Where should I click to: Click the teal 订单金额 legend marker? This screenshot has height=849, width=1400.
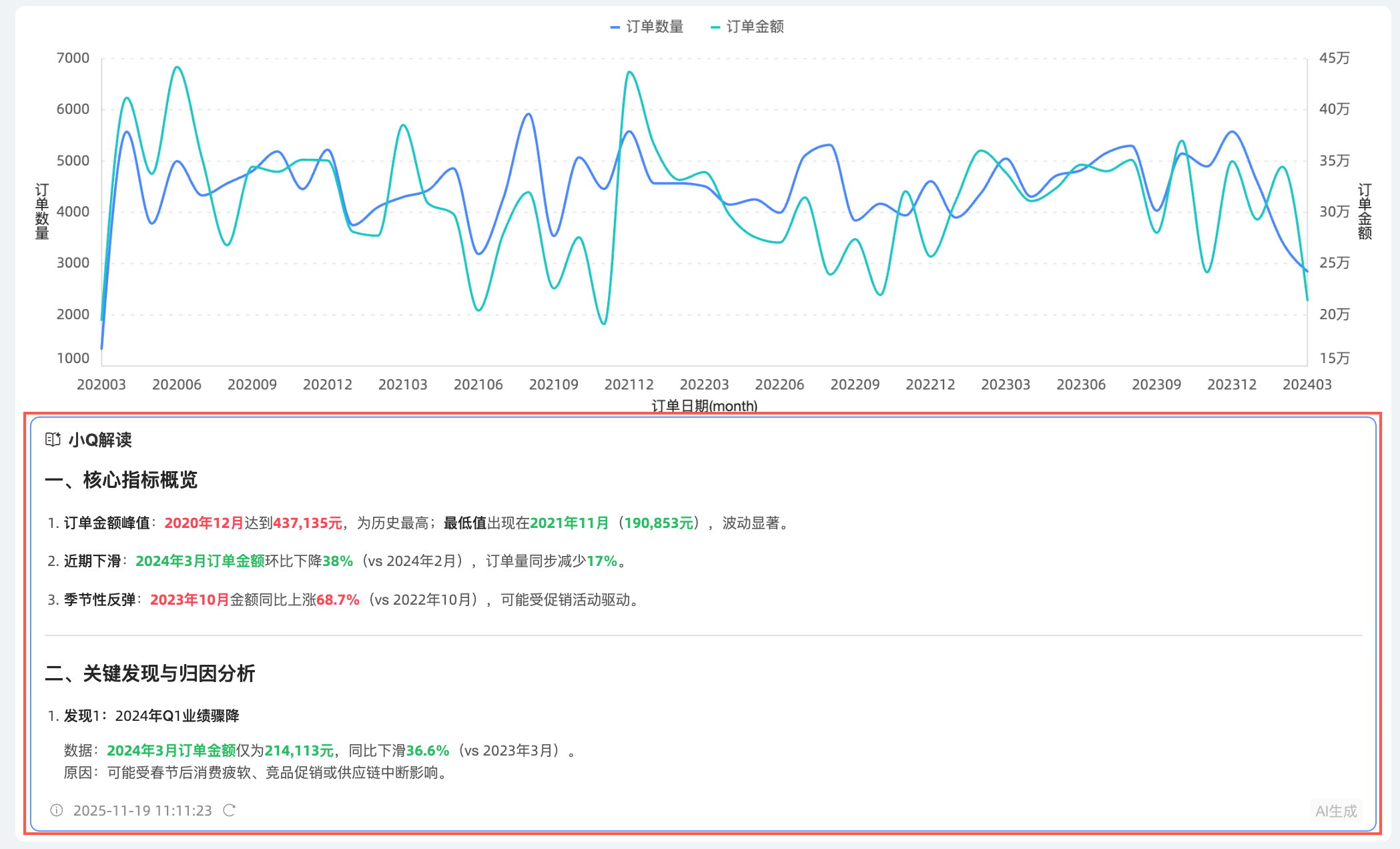[715, 27]
